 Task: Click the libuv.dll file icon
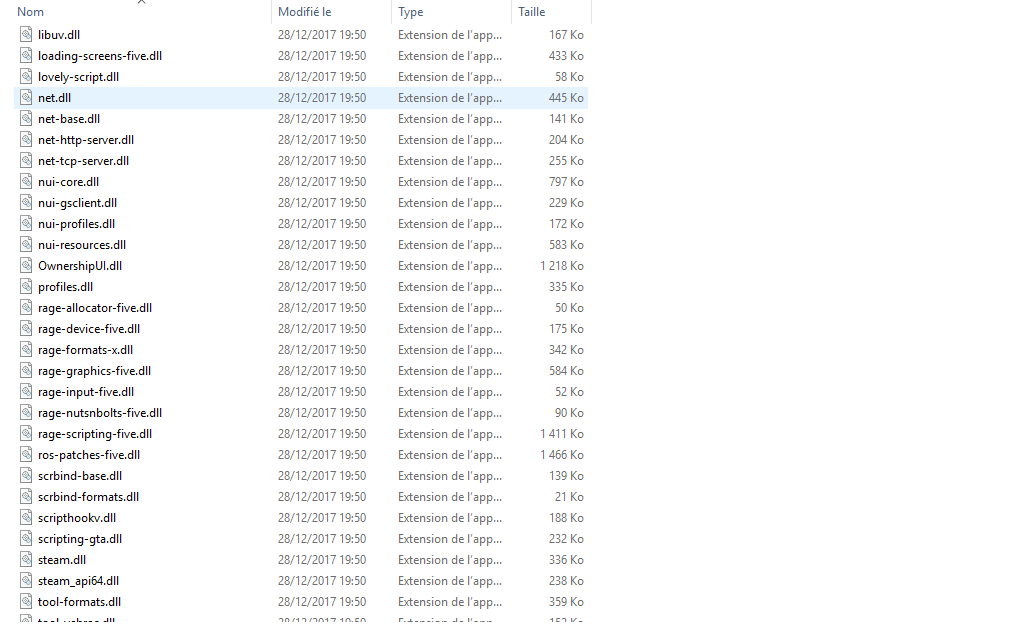(x=26, y=34)
